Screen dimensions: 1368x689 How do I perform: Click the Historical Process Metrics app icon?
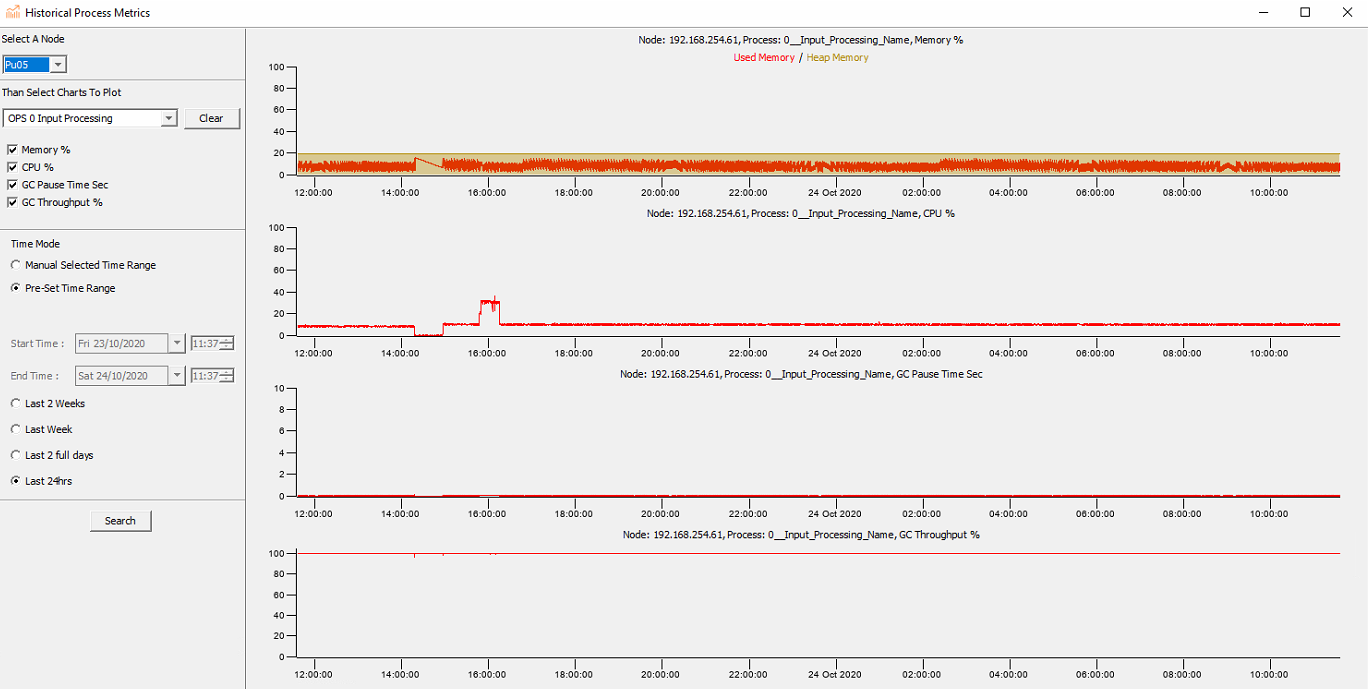[13, 12]
